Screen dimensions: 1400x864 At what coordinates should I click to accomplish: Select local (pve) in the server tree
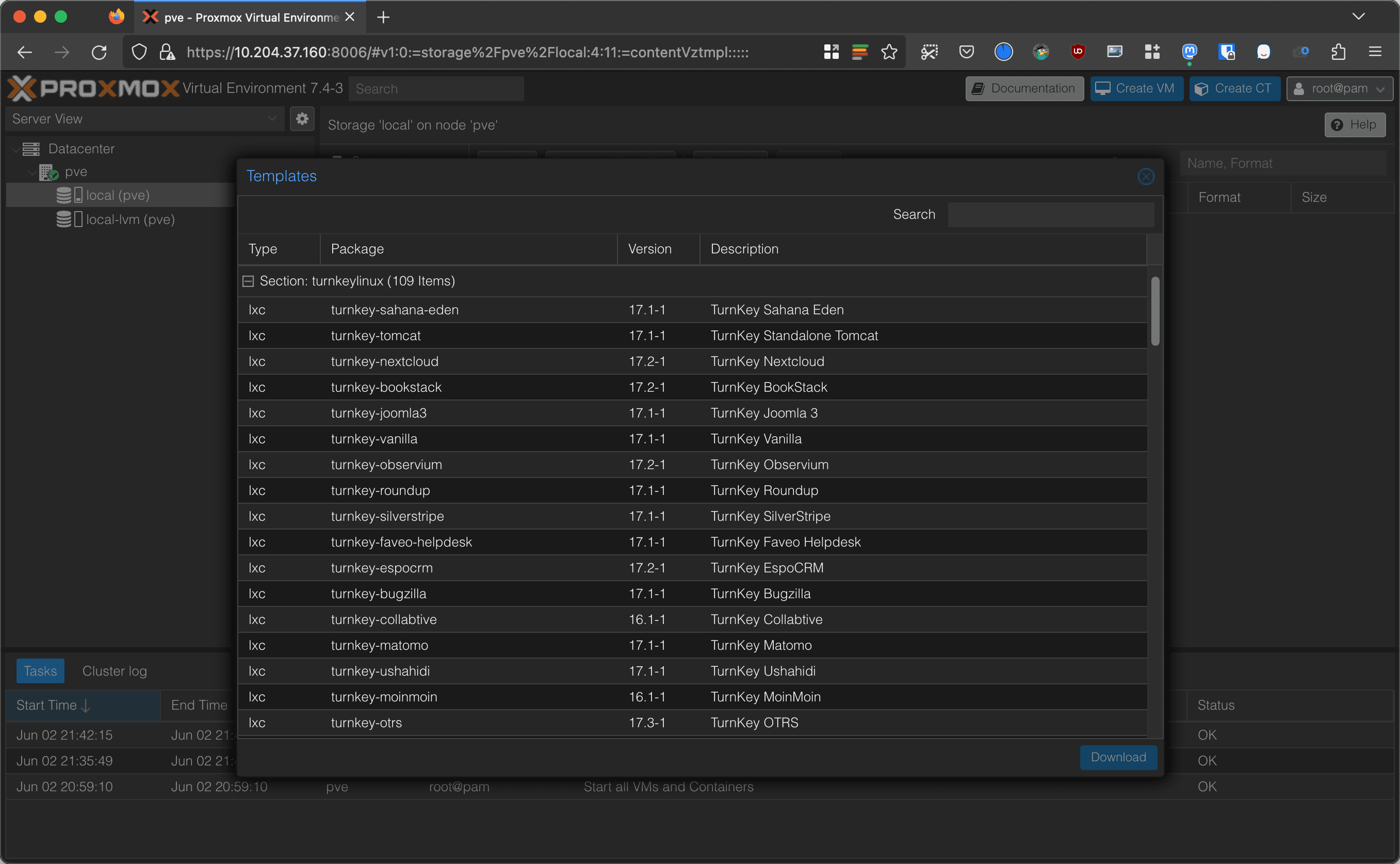(x=118, y=196)
